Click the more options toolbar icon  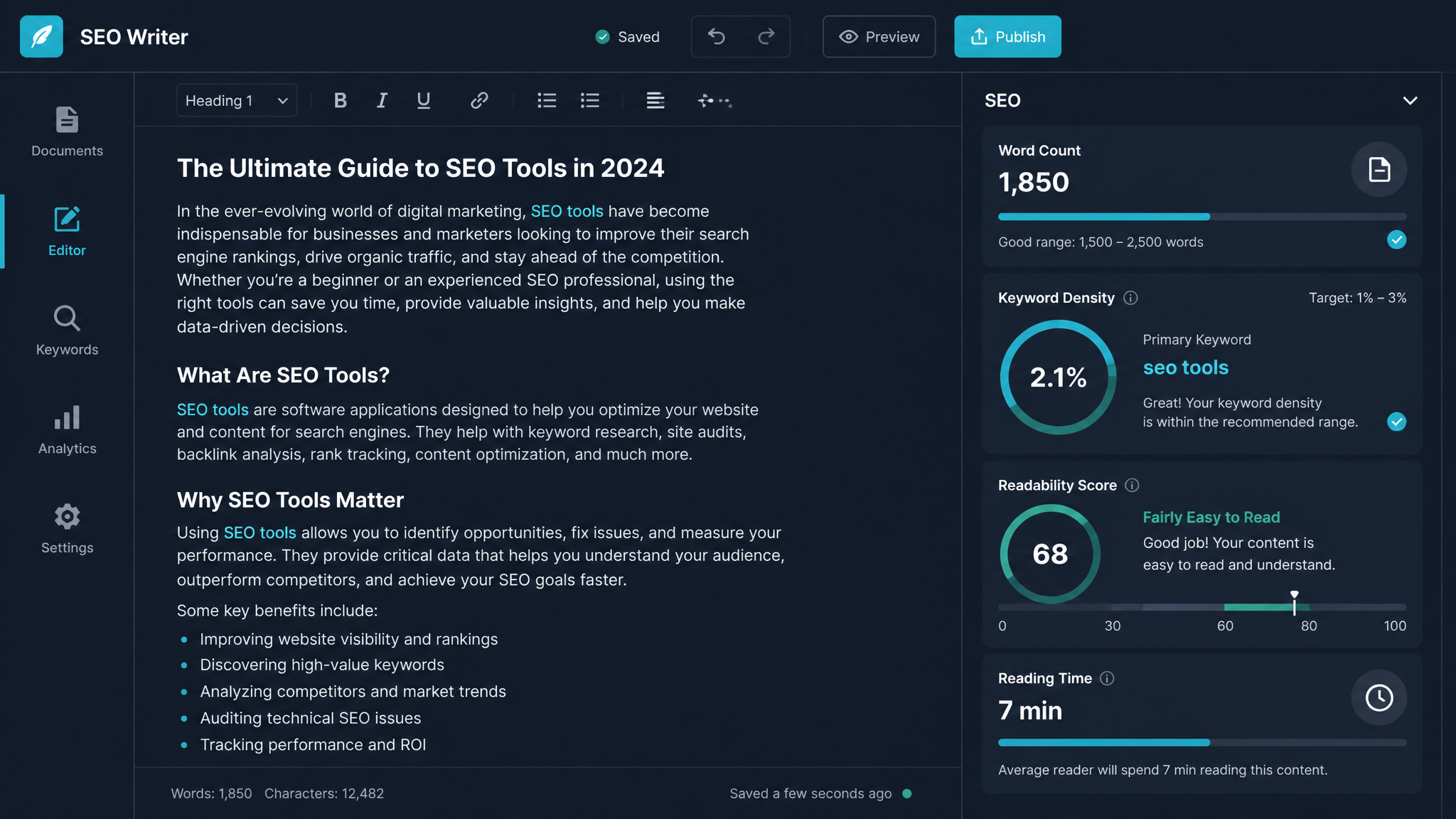714,100
